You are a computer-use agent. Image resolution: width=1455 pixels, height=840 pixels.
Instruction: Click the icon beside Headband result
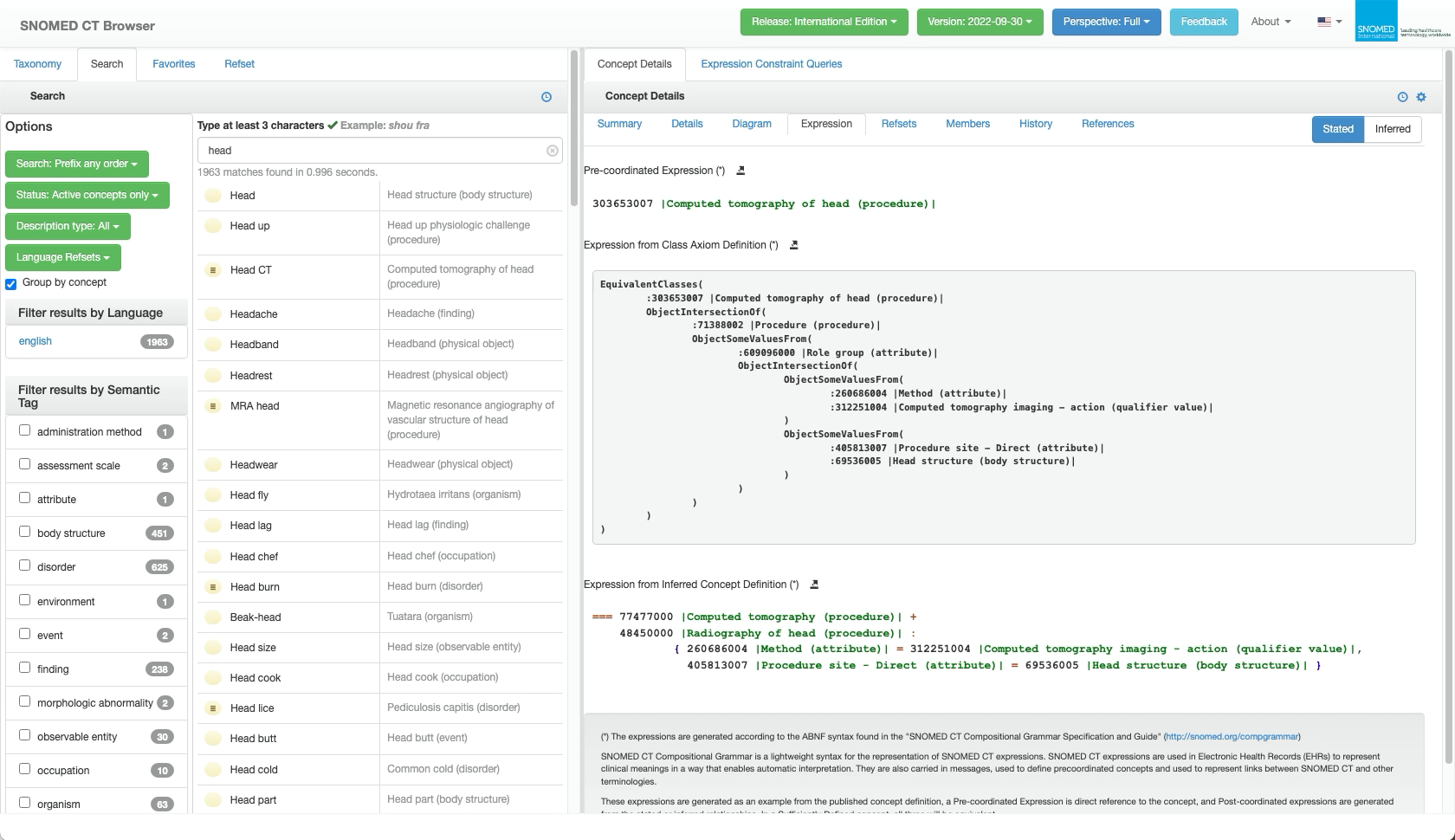pyautogui.click(x=212, y=345)
